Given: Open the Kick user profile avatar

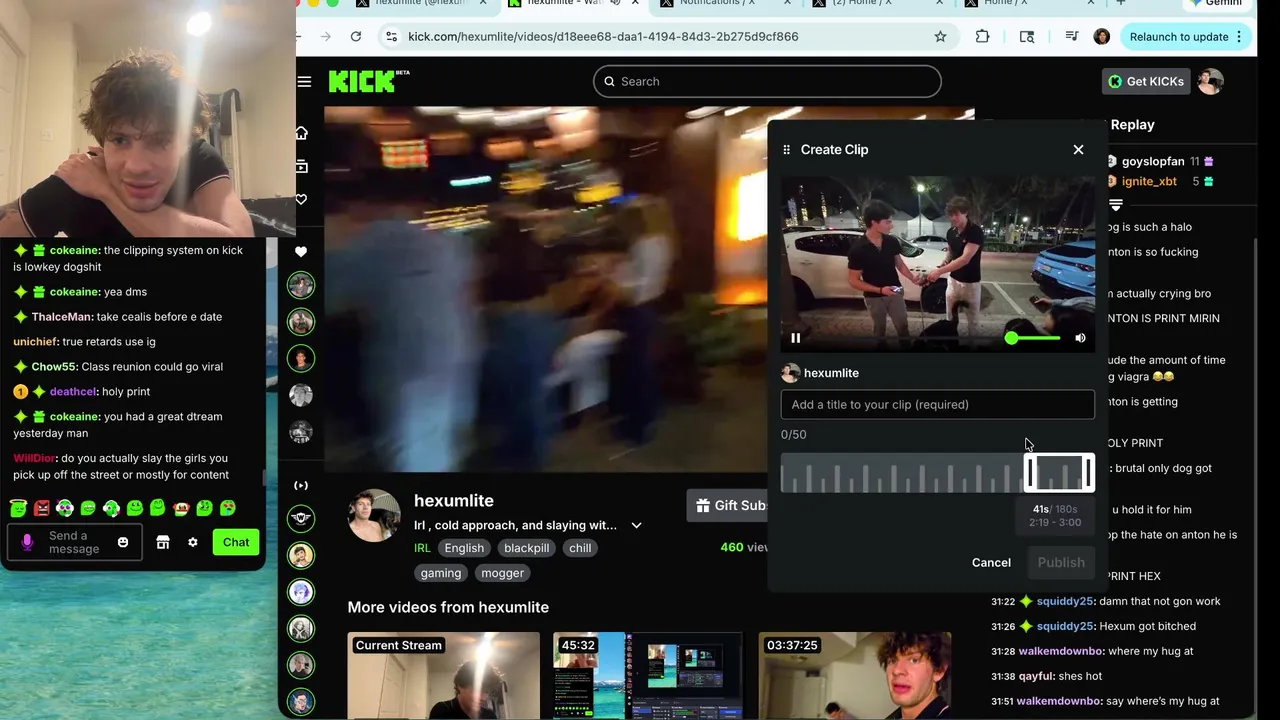Looking at the screenshot, I should coord(1210,81).
